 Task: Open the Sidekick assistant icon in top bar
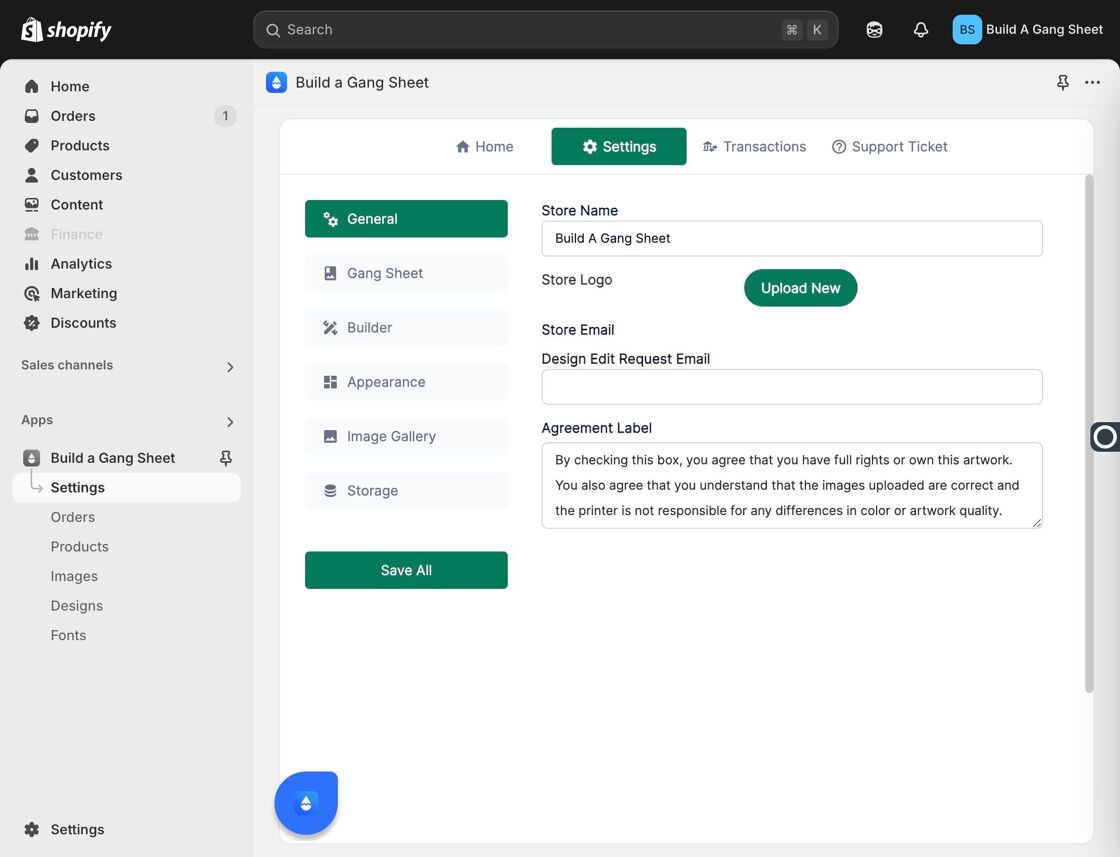pyautogui.click(x=874, y=30)
